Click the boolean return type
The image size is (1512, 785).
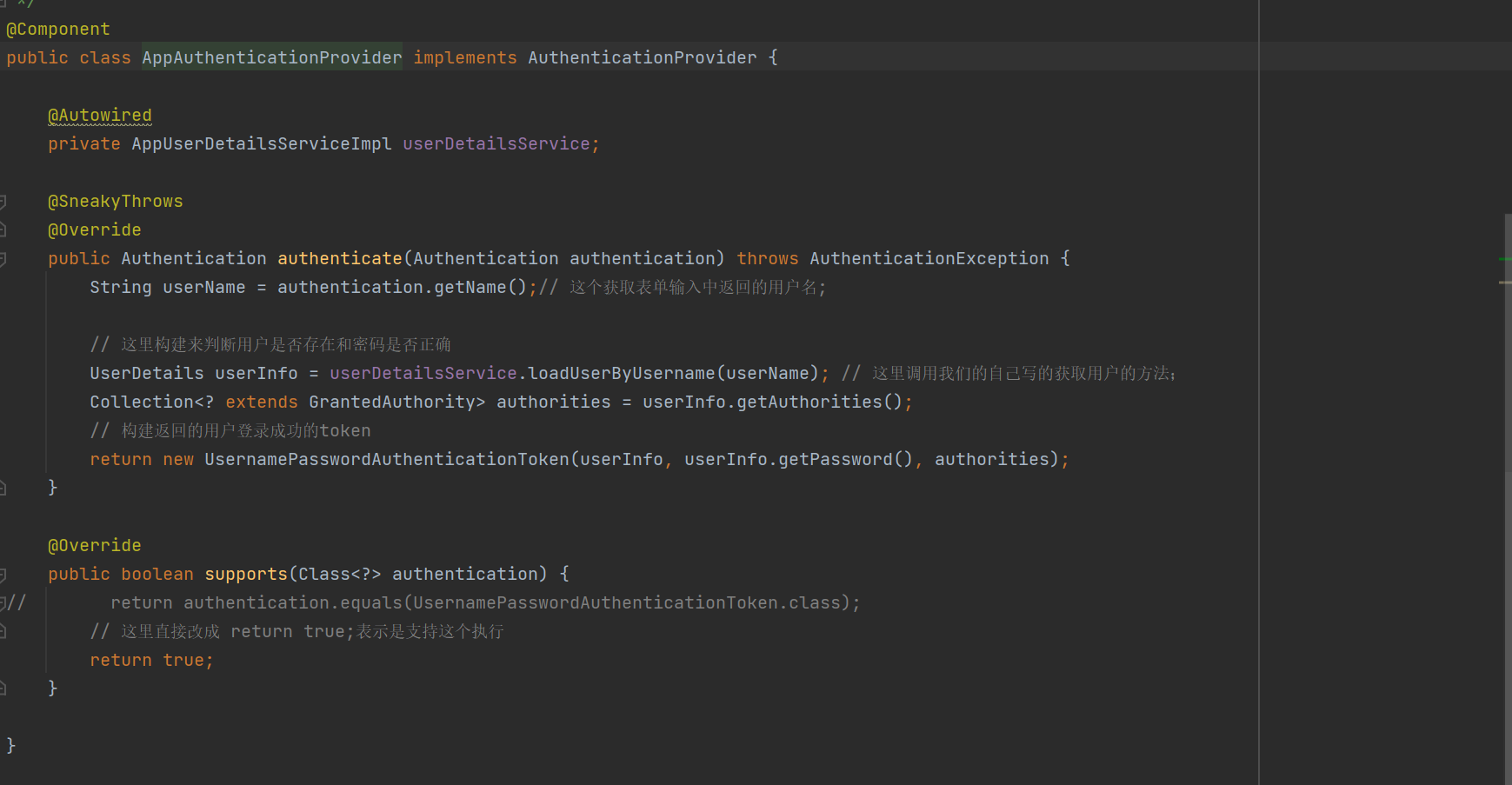pos(157,575)
